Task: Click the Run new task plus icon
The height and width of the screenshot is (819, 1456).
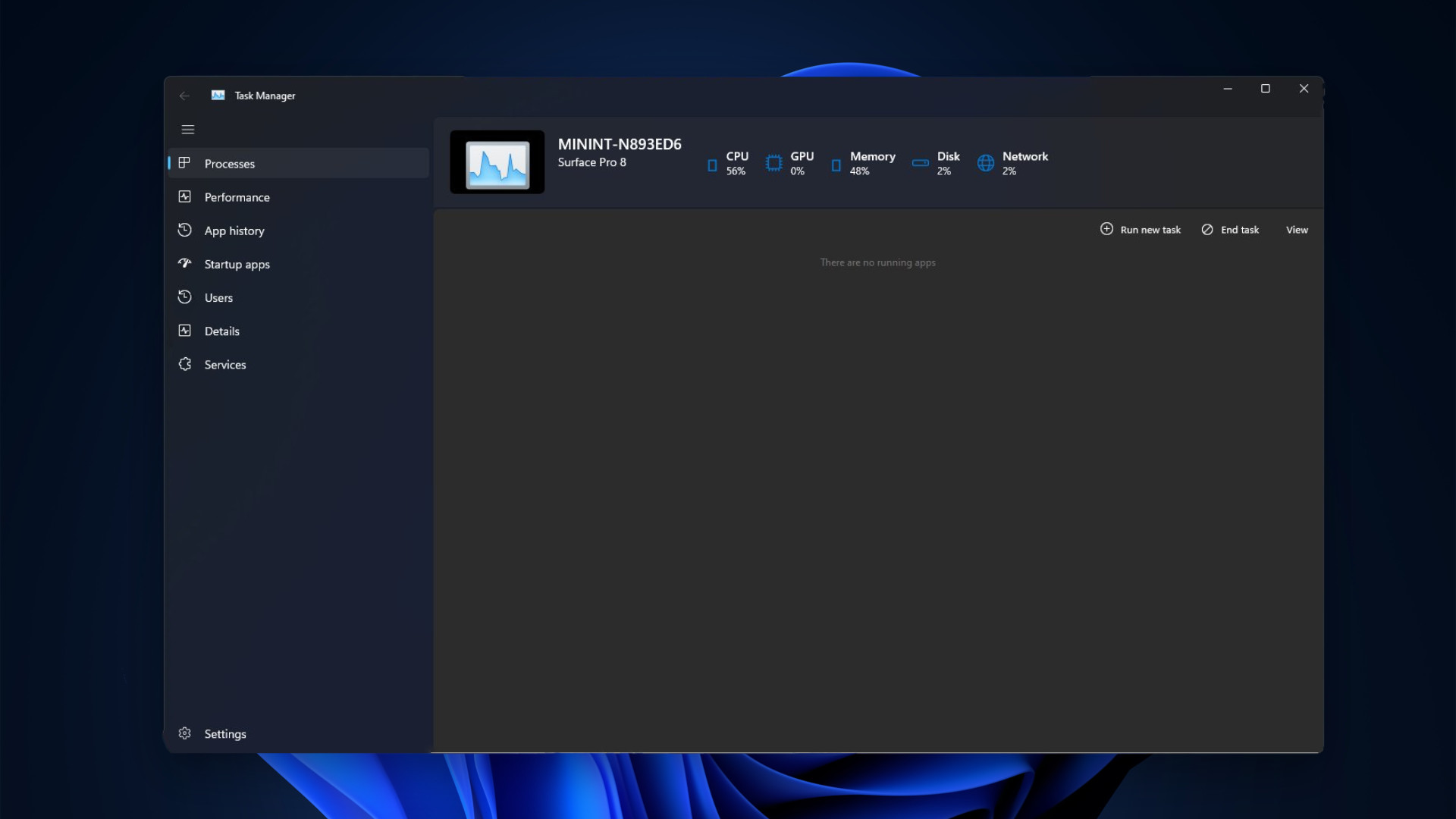Action: 1106,229
